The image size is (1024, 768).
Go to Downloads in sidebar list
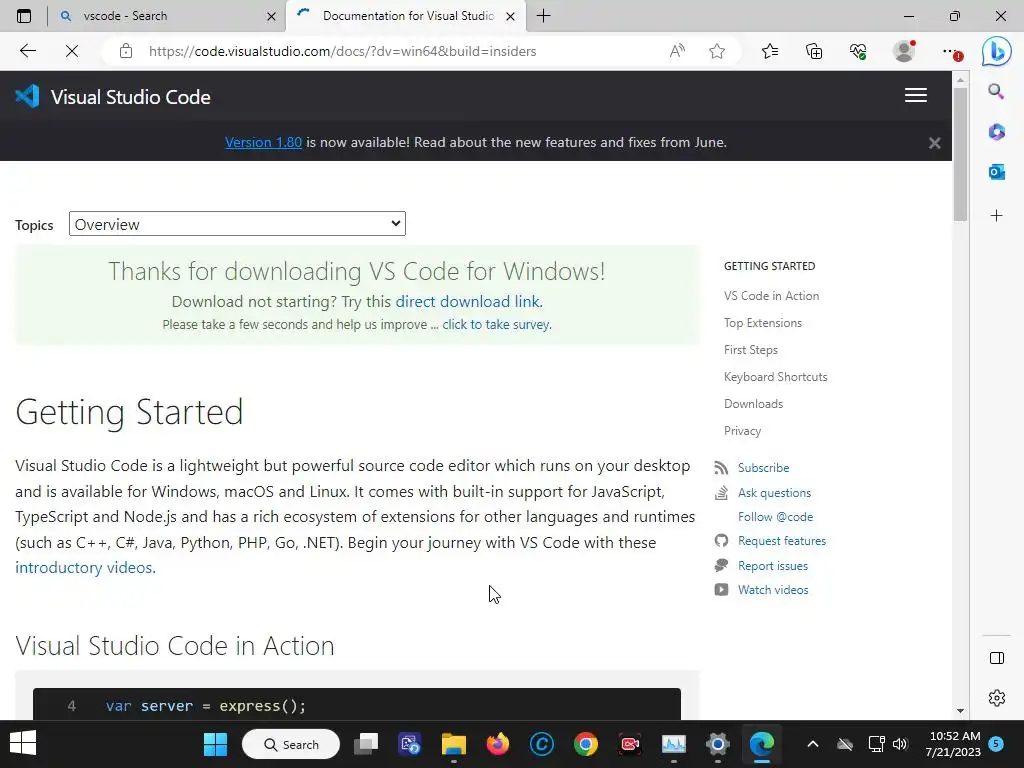753,404
